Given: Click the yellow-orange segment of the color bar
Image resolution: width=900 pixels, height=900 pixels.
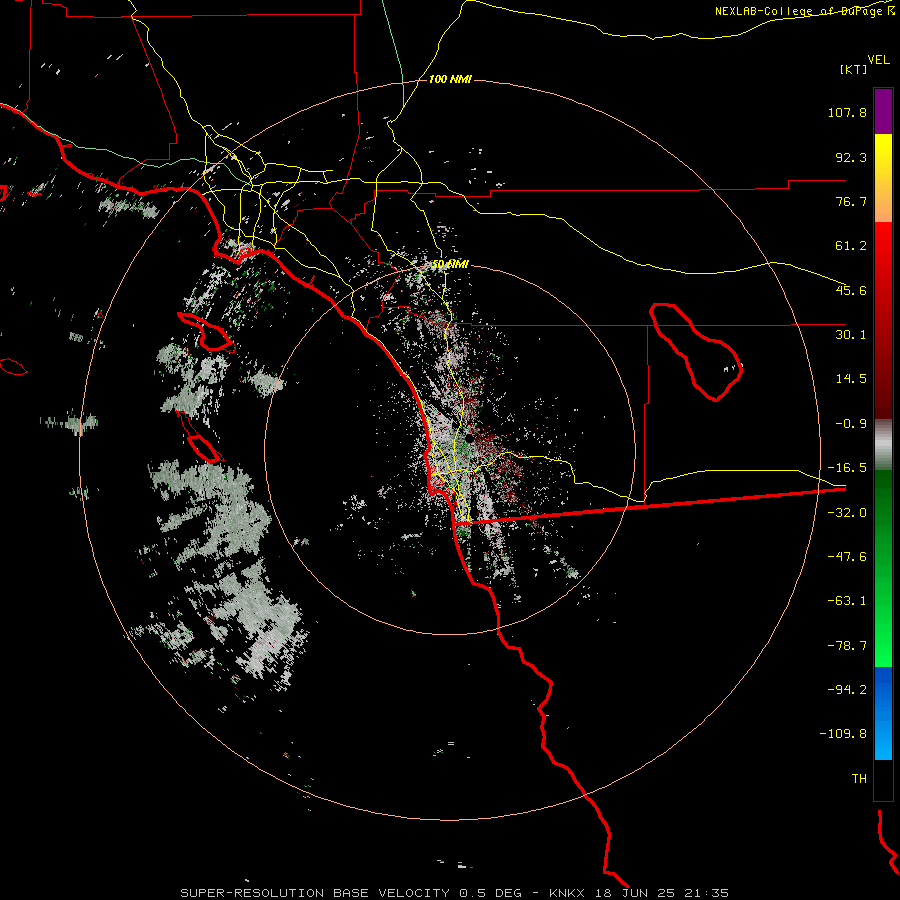Looking at the screenshot, I should [x=883, y=178].
